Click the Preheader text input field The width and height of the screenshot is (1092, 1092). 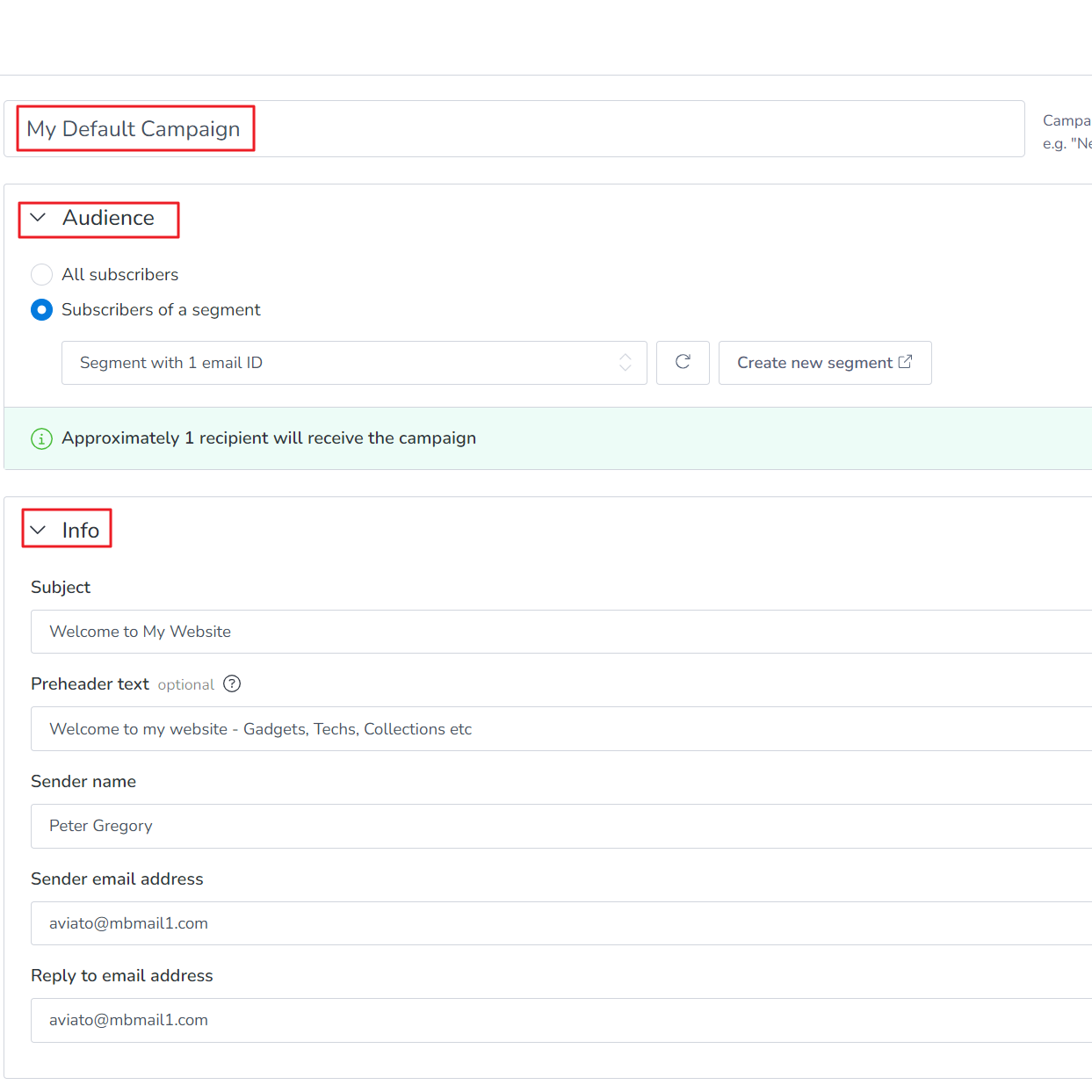tap(561, 729)
